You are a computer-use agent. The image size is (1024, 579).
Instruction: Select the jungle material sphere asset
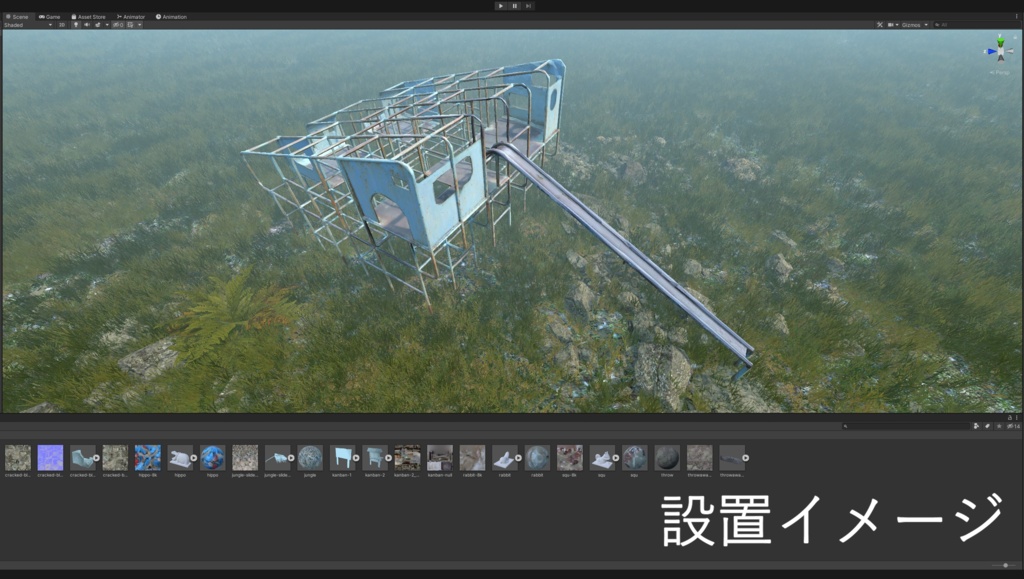[x=310, y=458]
